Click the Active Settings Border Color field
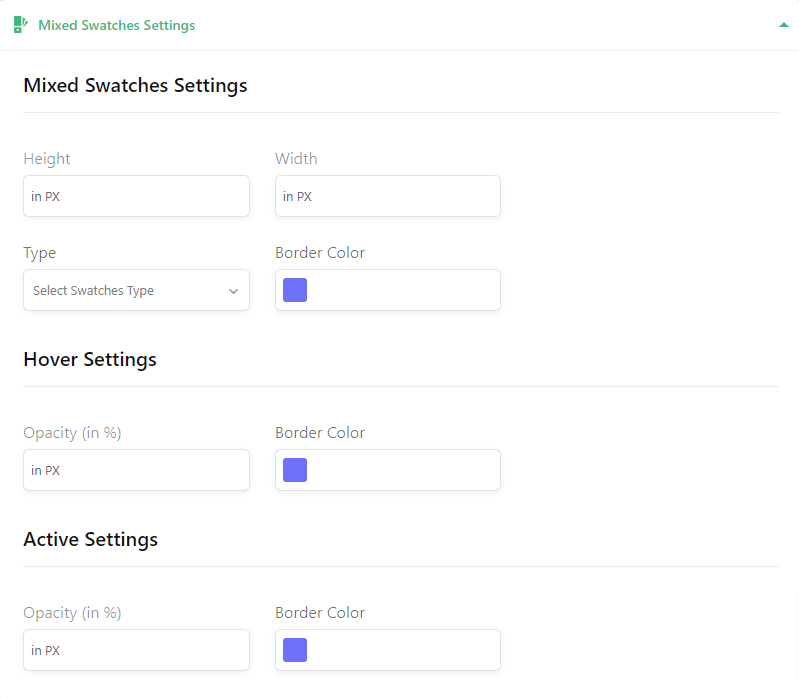The width and height of the screenshot is (799, 699). (x=388, y=650)
